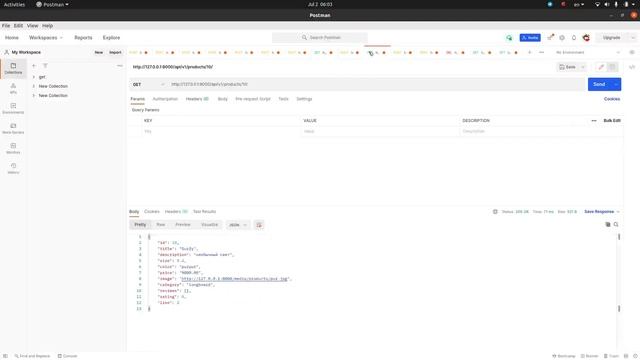The height and width of the screenshot is (360, 640).
Task: Click the pencil edit icon beside Save
Action: click(601, 67)
